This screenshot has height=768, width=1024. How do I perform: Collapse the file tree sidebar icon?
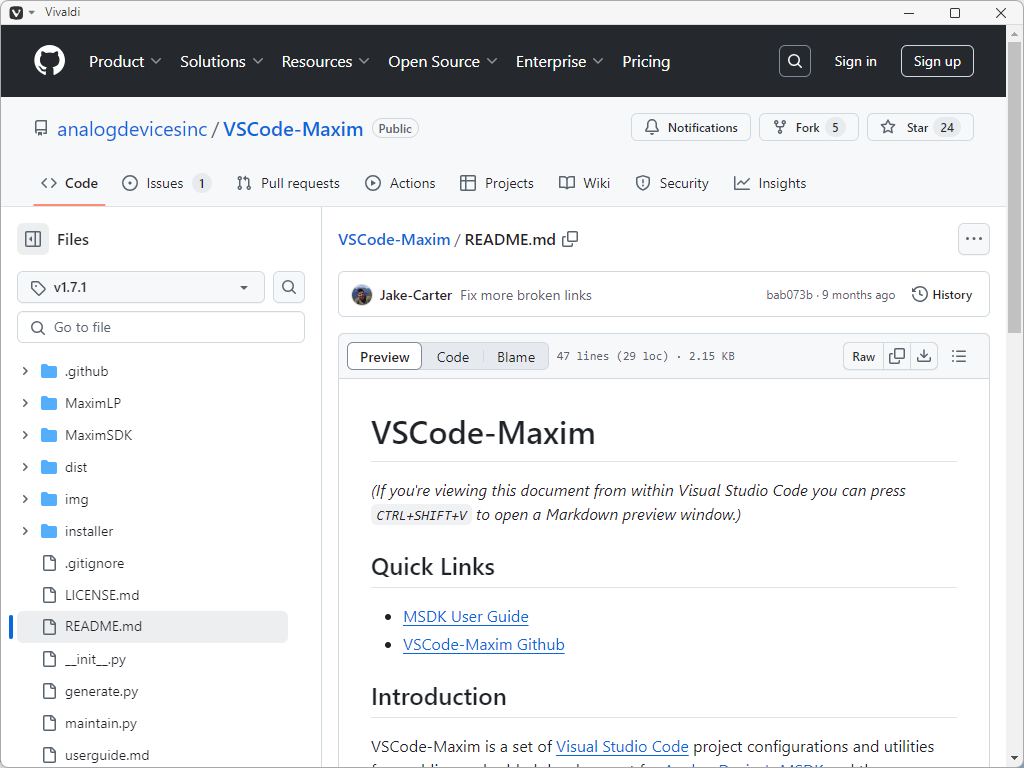(33, 240)
